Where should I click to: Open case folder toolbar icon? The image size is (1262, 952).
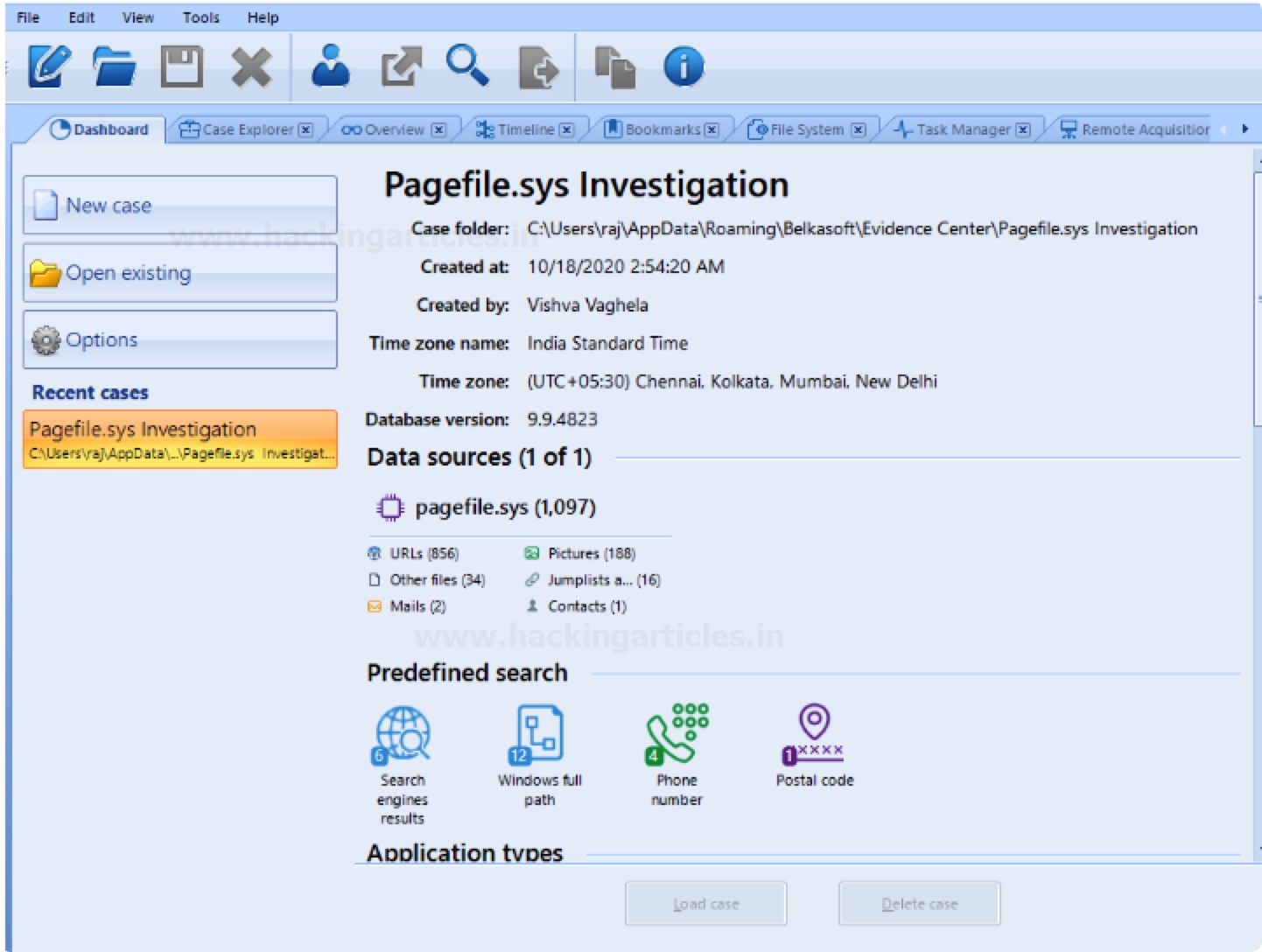pyautogui.click(x=115, y=66)
